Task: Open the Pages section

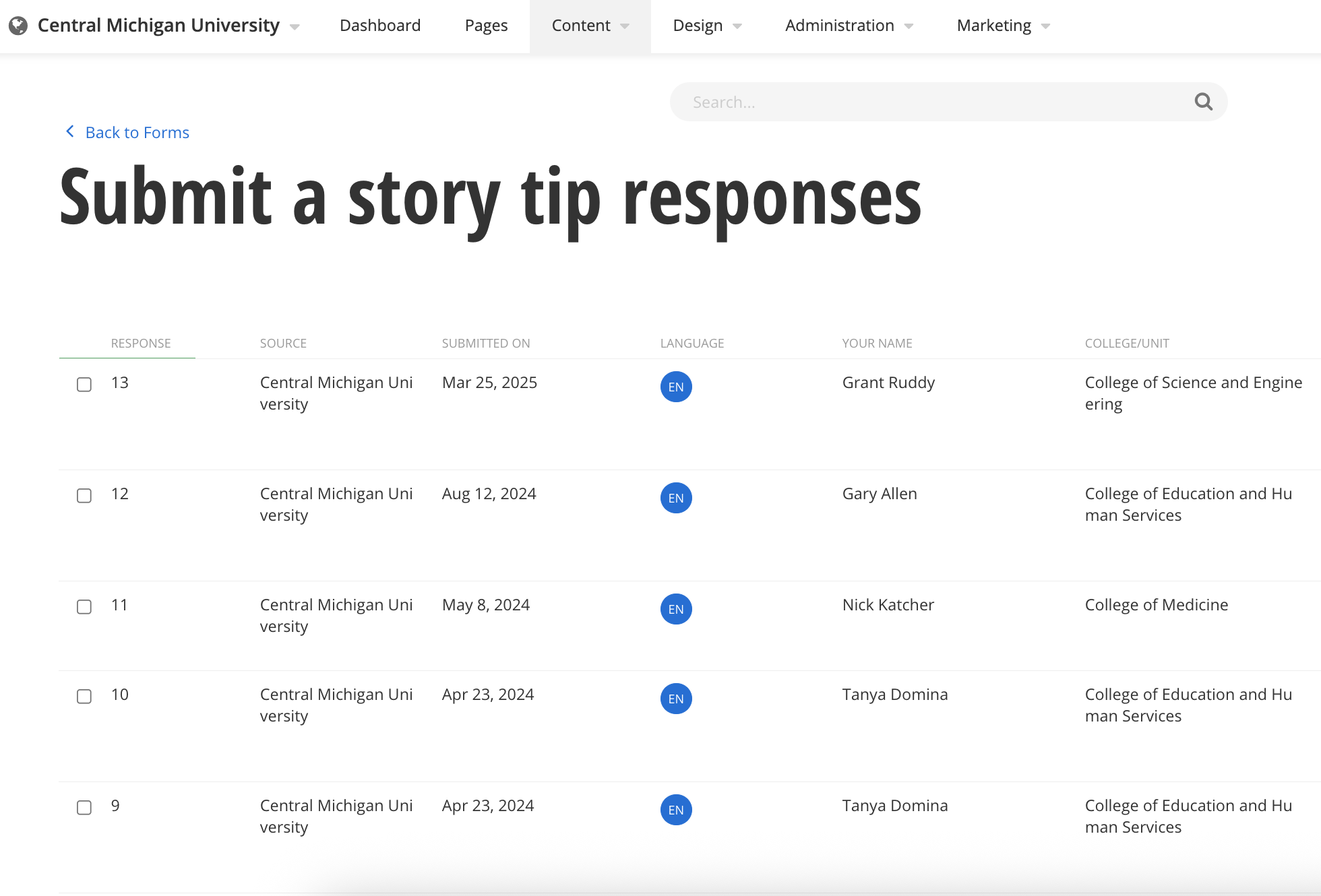Action: click(485, 26)
